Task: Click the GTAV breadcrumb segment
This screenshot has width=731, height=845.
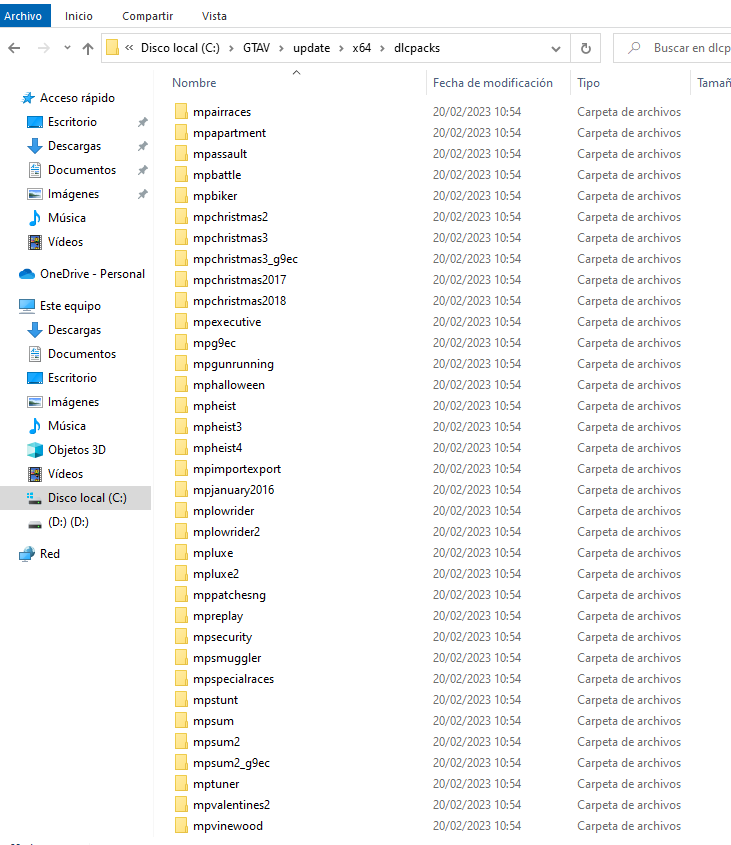Action: coord(256,48)
